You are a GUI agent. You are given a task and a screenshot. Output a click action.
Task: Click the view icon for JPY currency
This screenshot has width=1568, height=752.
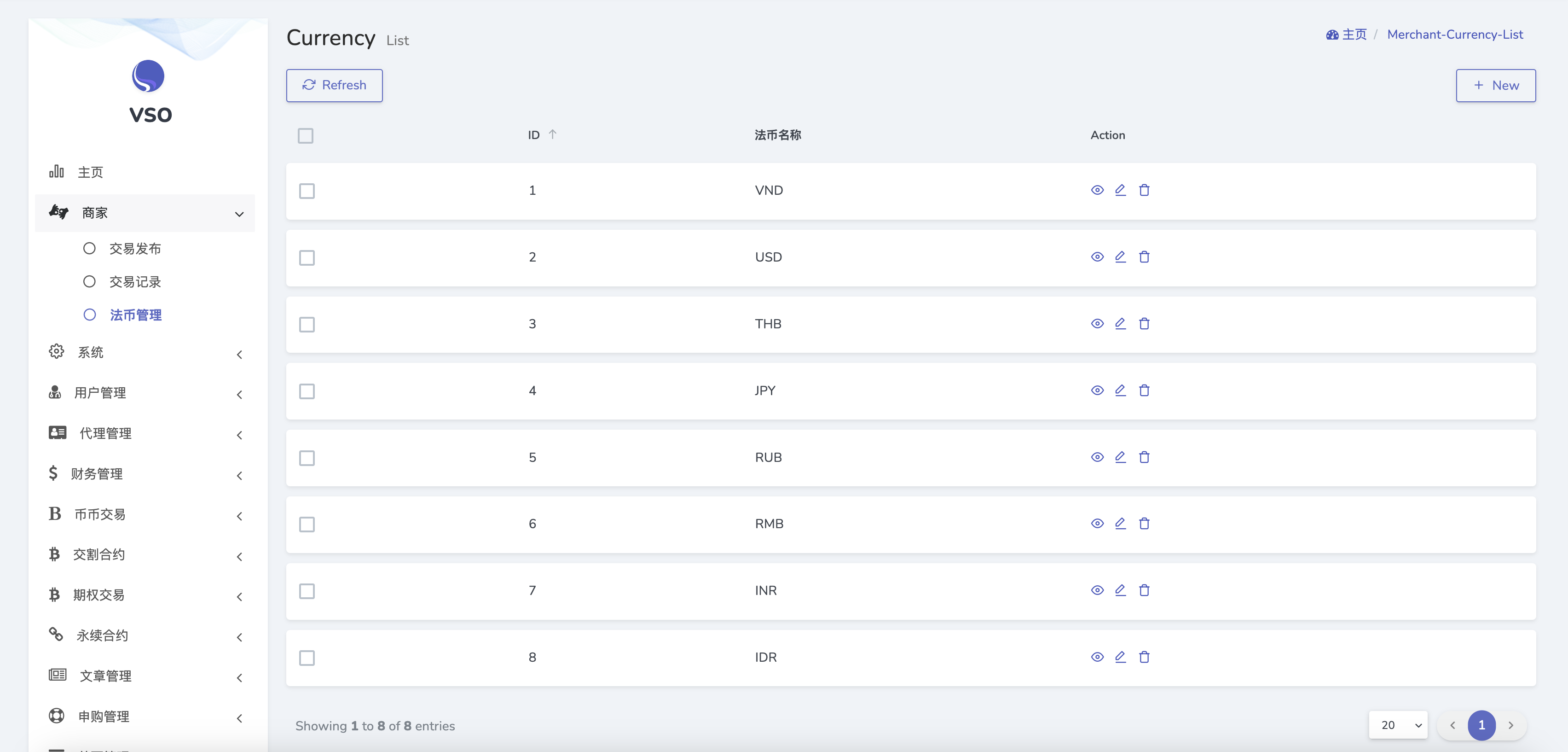[1097, 389]
